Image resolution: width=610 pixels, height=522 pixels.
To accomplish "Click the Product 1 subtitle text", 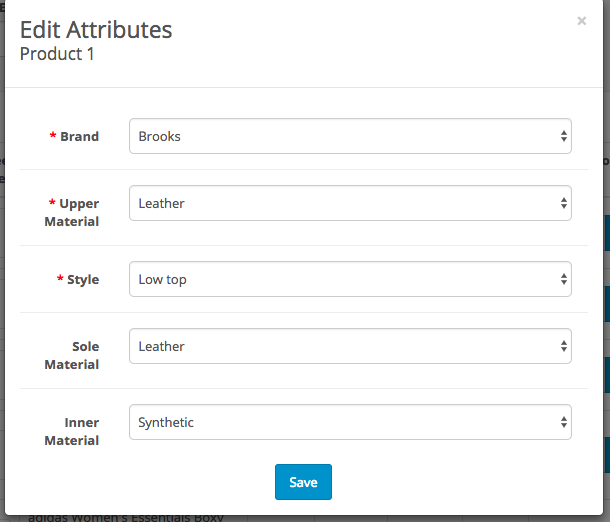I will pyautogui.click(x=57, y=54).
